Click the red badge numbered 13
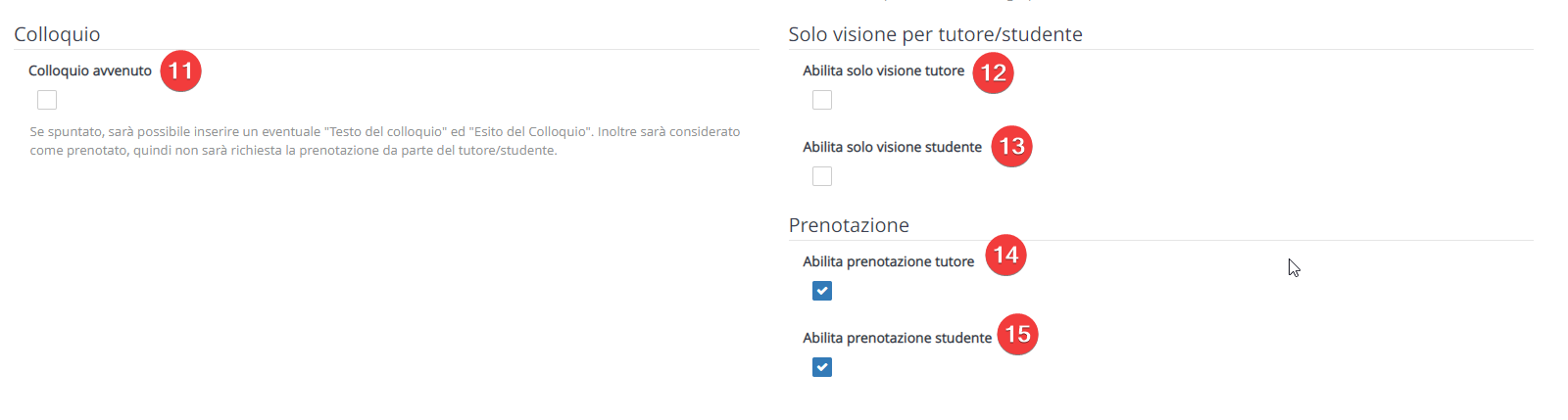This screenshot has width=1568, height=420. (x=1011, y=147)
